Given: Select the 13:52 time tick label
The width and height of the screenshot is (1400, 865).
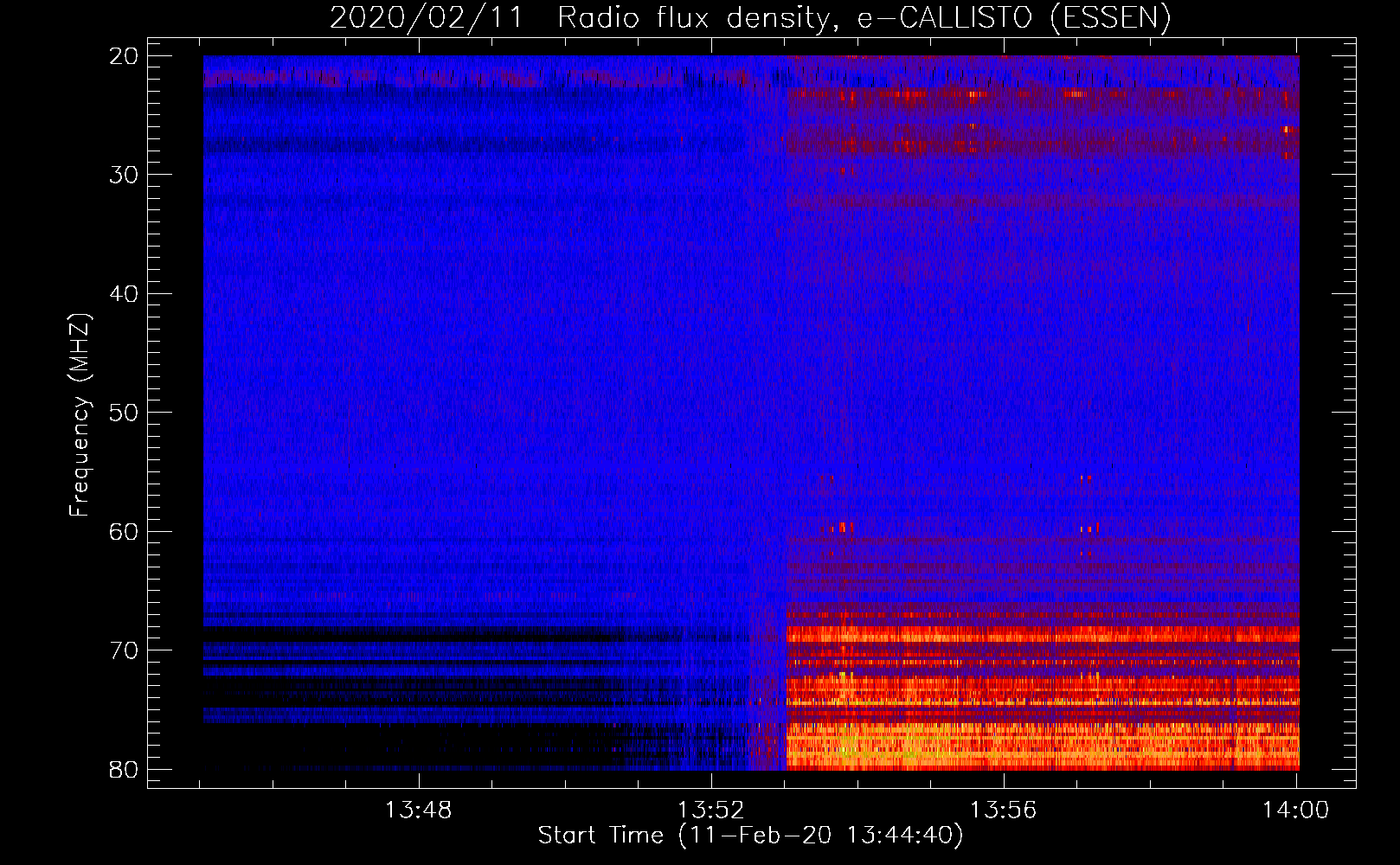Looking at the screenshot, I should pos(711,811).
